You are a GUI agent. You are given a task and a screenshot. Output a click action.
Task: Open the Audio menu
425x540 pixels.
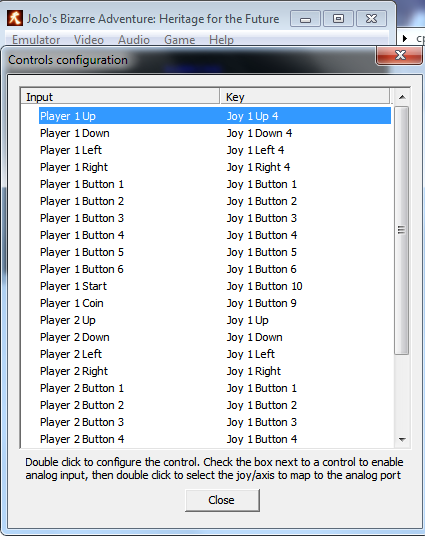[134, 40]
